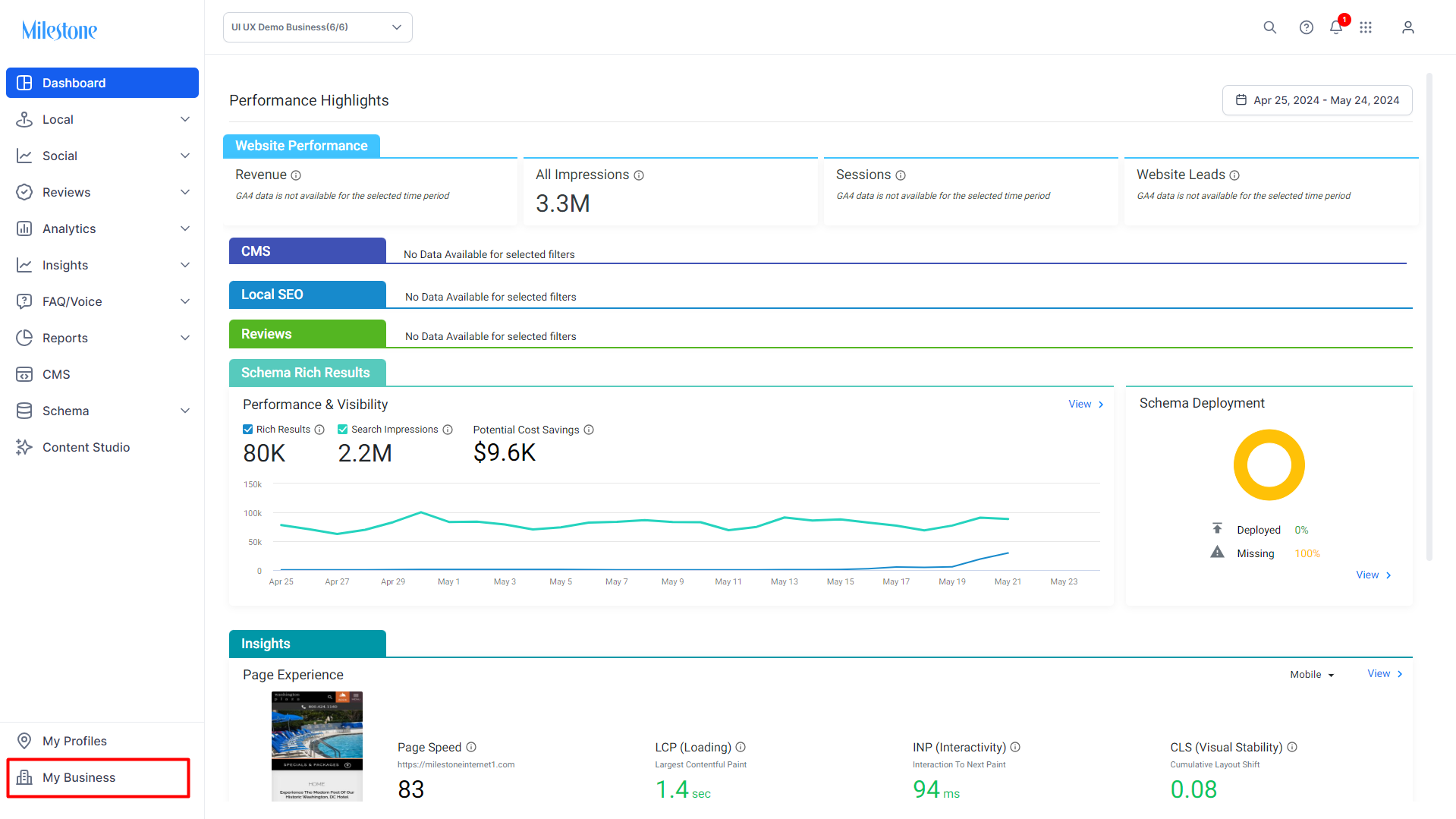Uncheck the Rich Results checkbox

[247, 430]
